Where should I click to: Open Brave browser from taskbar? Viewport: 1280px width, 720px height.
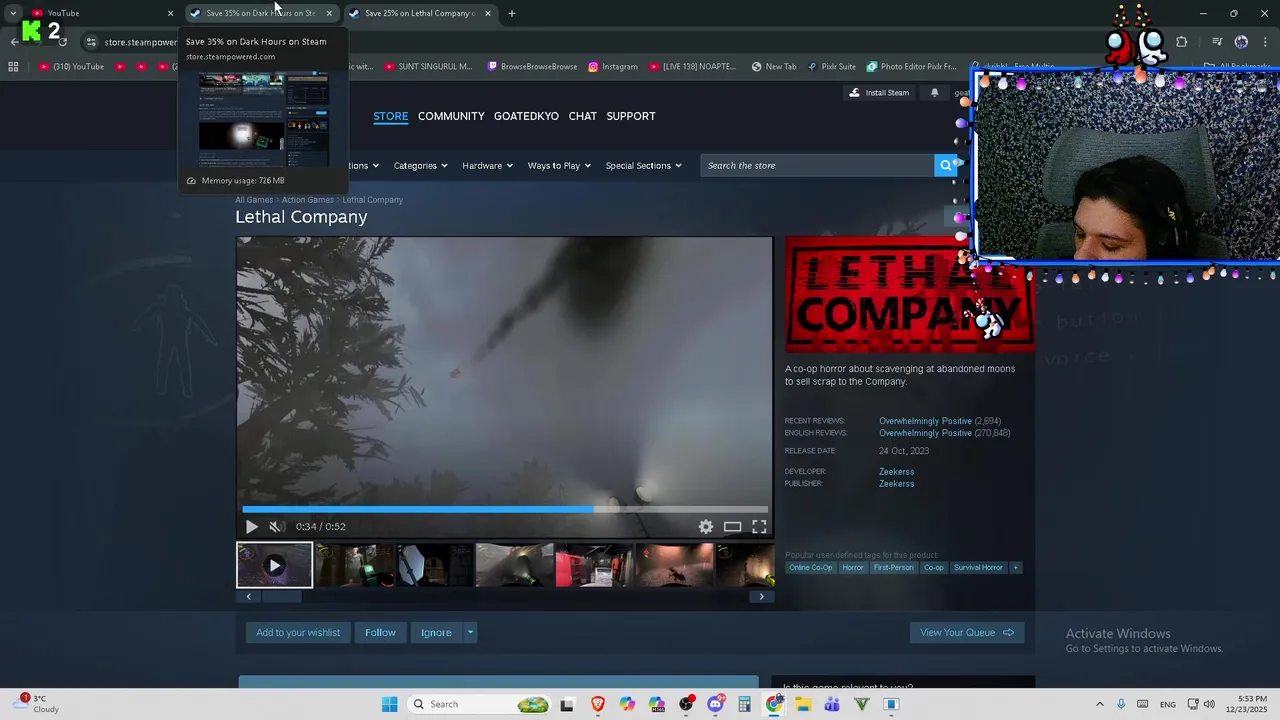pos(598,705)
